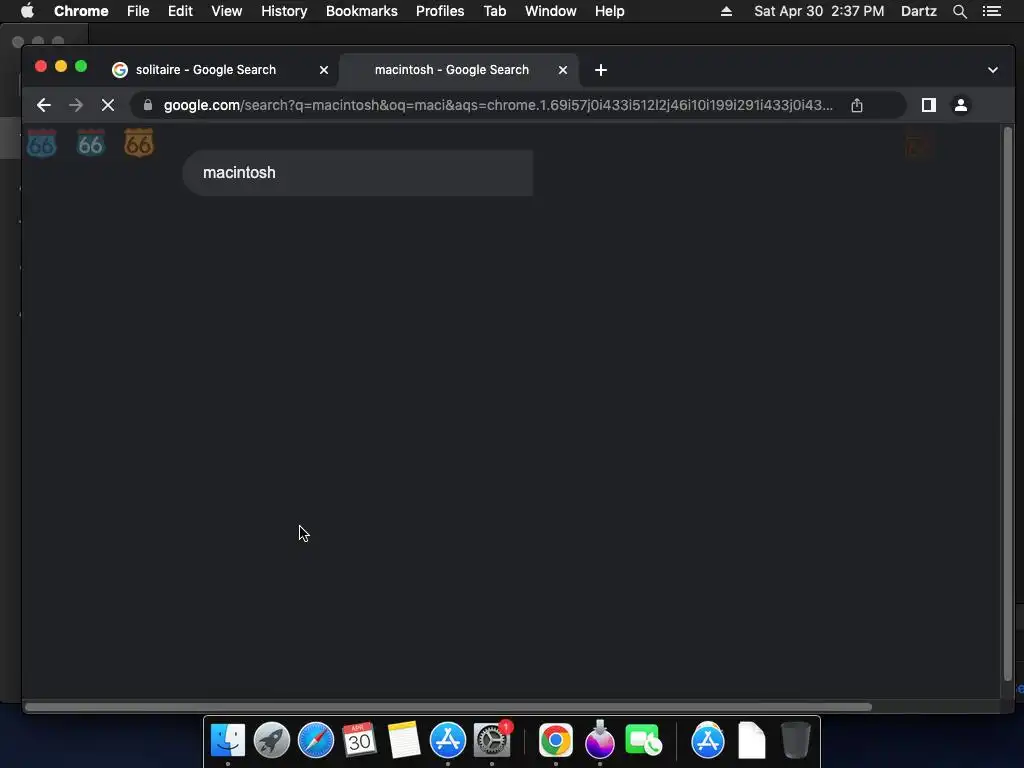Click the Chrome back arrow
1024x768 pixels.
[x=44, y=105]
